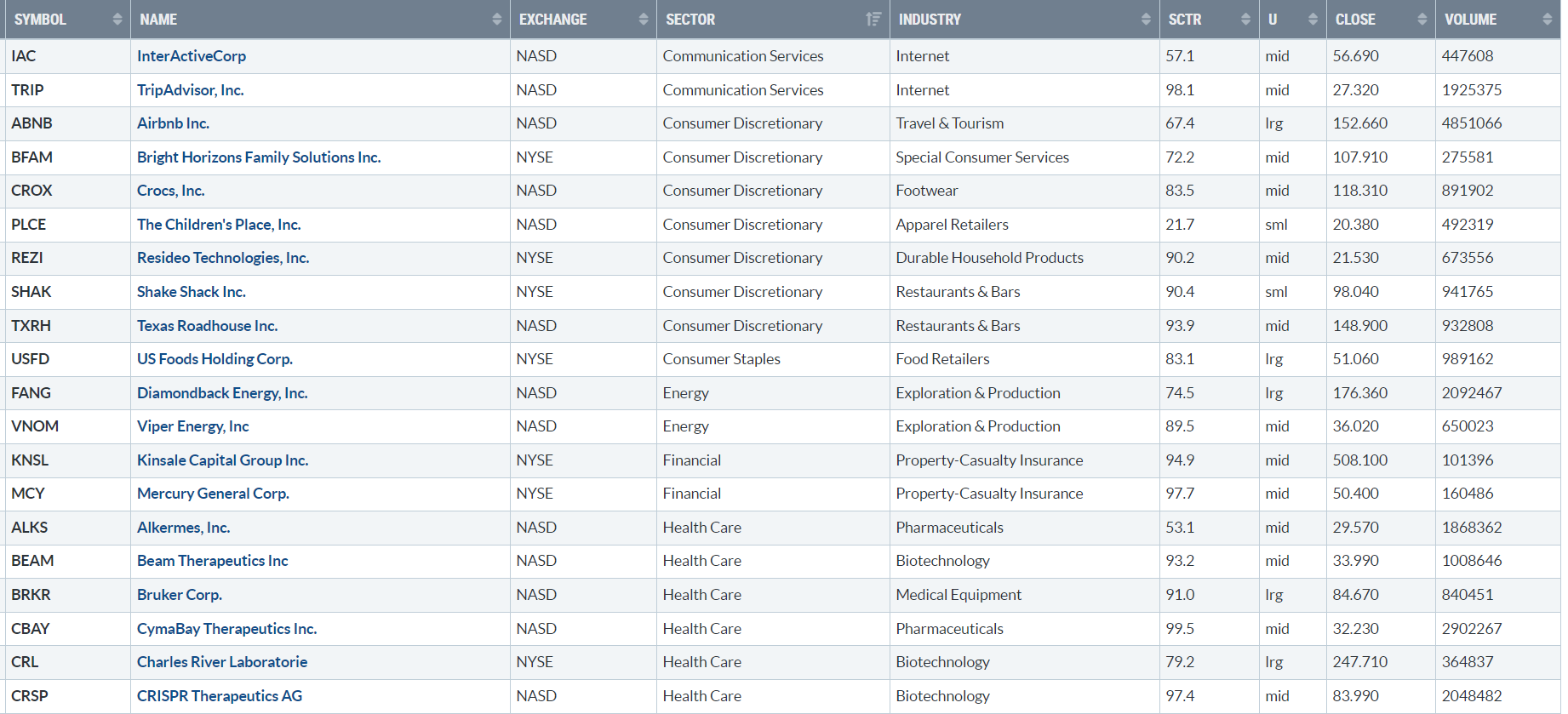
Task: Click the sort arrows in the Close column header
Action: 1422,20
